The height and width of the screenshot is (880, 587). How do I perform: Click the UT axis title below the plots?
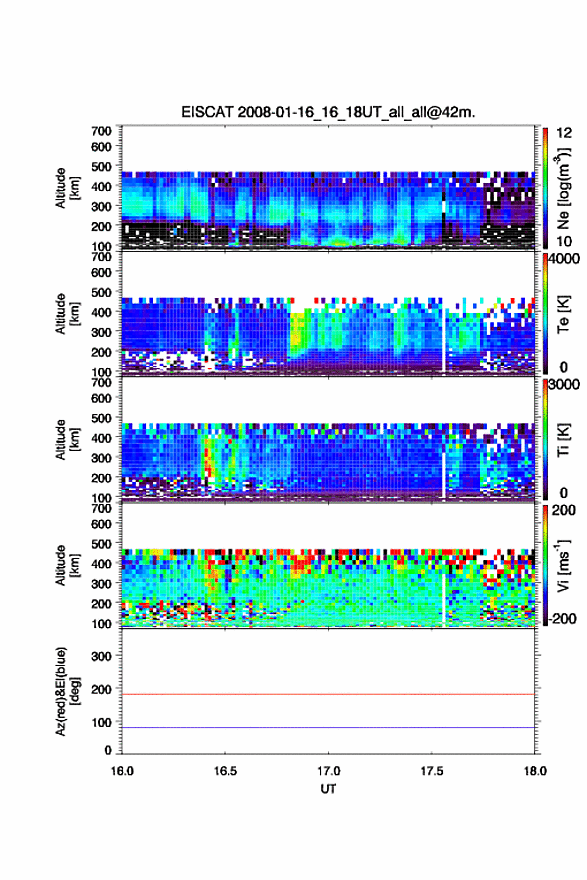[x=328, y=789]
